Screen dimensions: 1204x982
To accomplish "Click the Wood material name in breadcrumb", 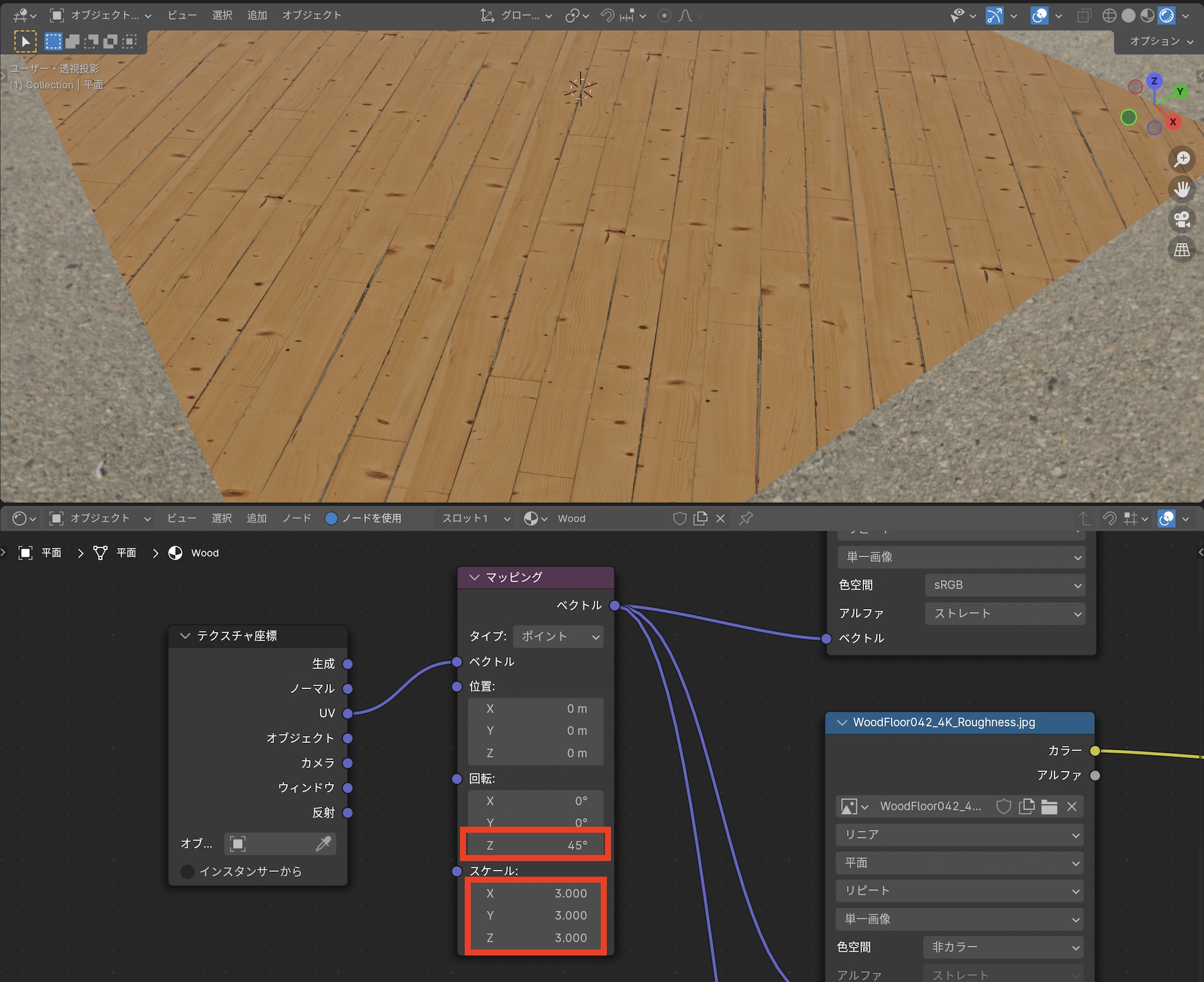I will tap(205, 553).
